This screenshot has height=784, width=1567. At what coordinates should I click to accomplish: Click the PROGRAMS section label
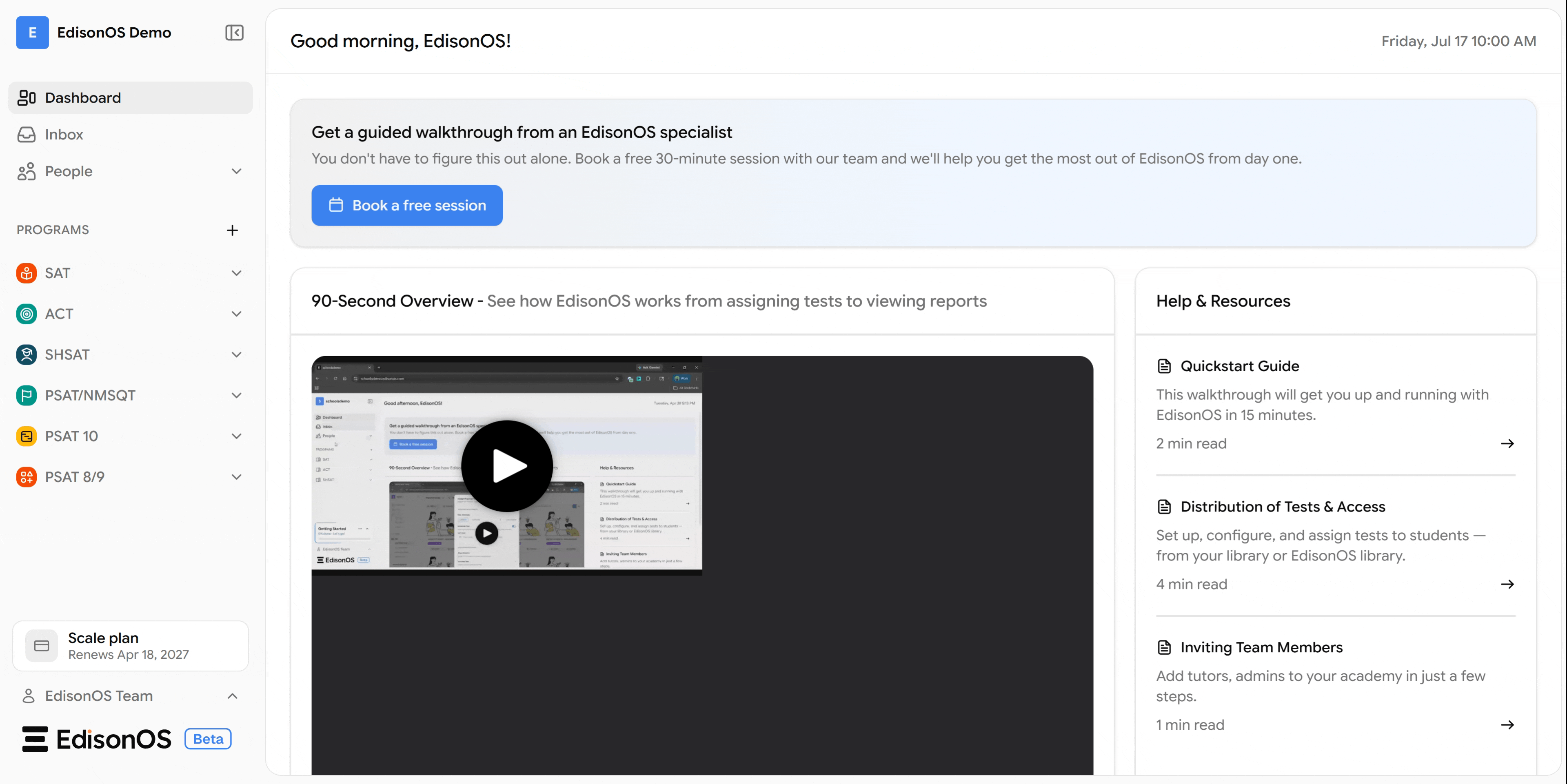point(53,230)
